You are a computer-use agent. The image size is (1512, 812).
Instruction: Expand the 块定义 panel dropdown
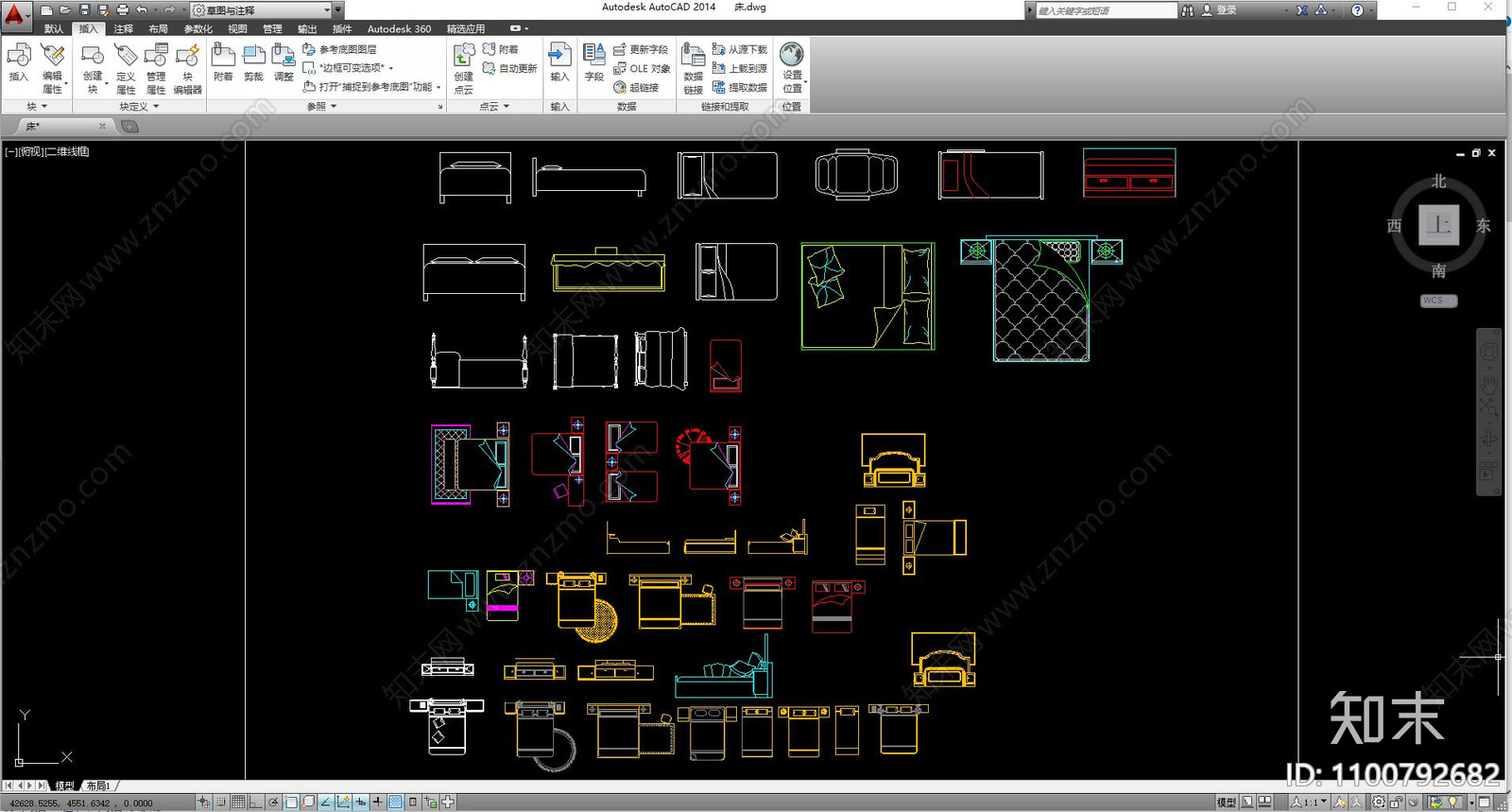pyautogui.click(x=139, y=106)
